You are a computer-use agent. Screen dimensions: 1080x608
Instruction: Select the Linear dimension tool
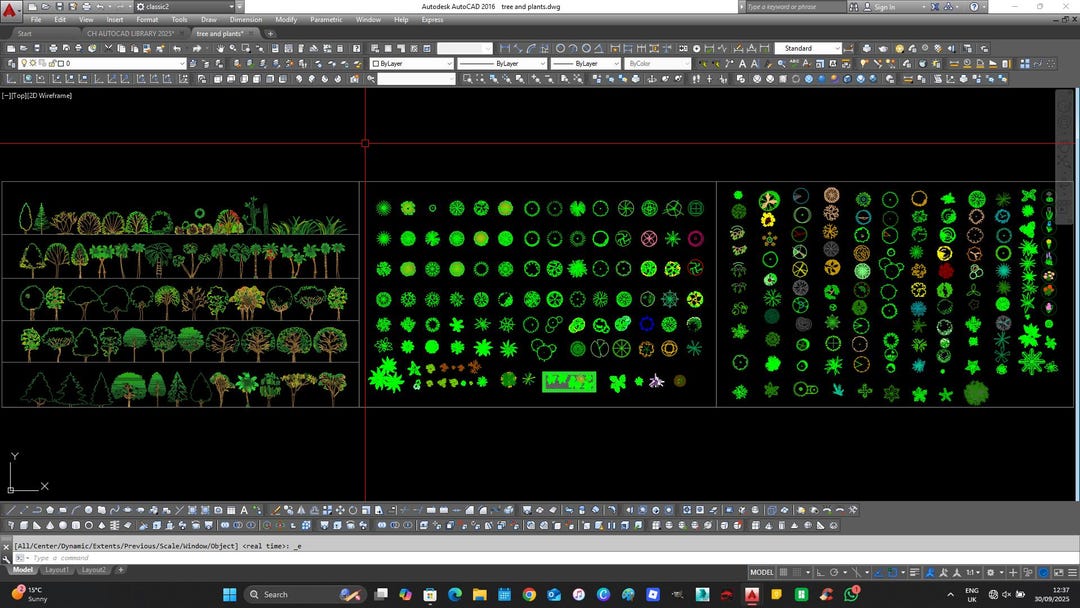pyautogui.click(x=505, y=48)
